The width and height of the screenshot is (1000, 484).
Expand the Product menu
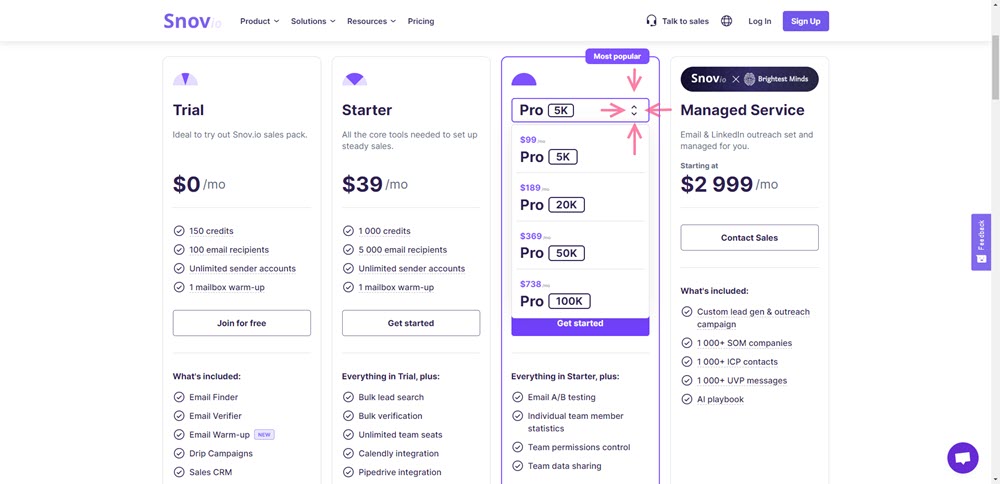pyautogui.click(x=260, y=21)
